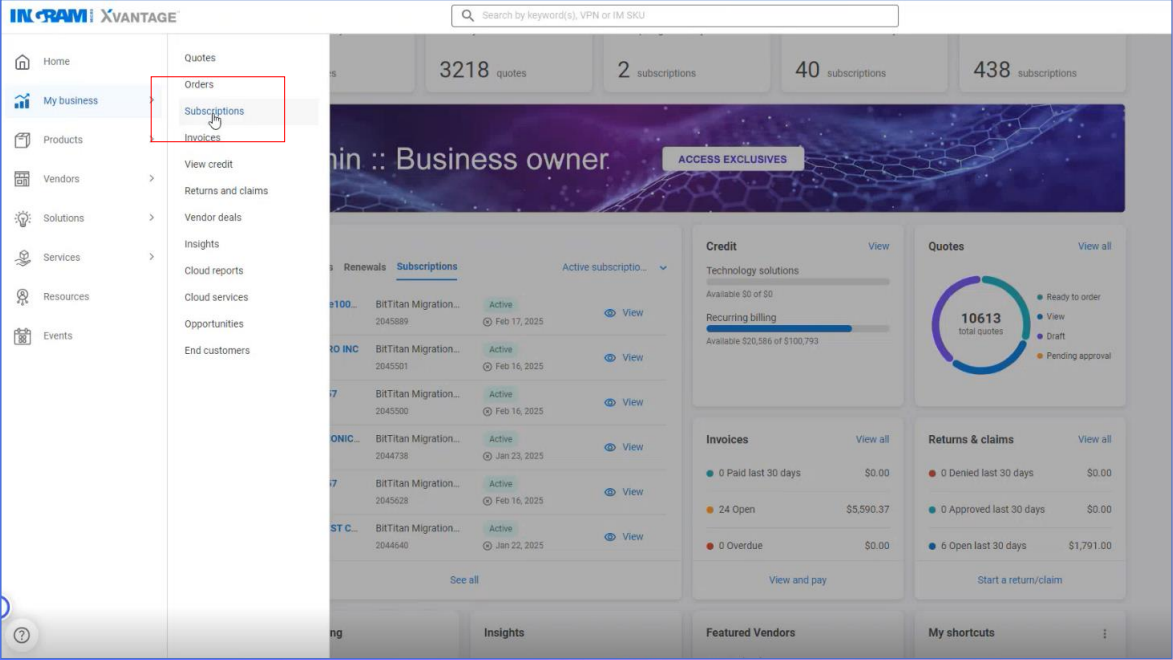Click View link for subscription 2045889
1173x660 pixels.
[x=633, y=313]
